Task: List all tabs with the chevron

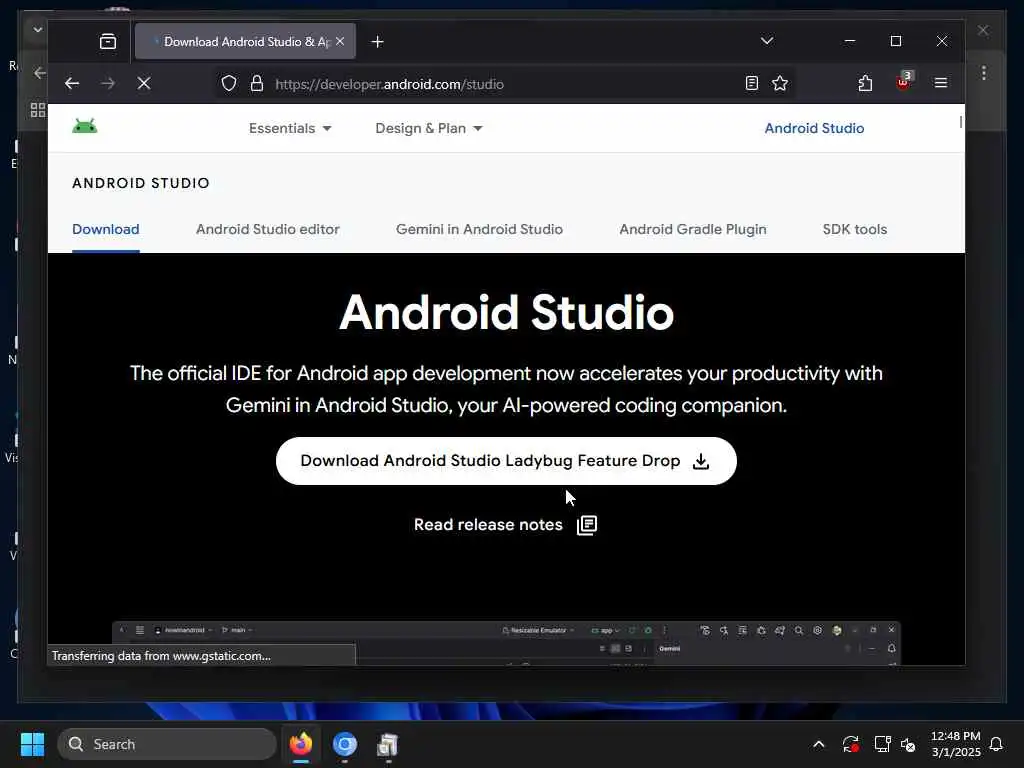Action: point(767,41)
